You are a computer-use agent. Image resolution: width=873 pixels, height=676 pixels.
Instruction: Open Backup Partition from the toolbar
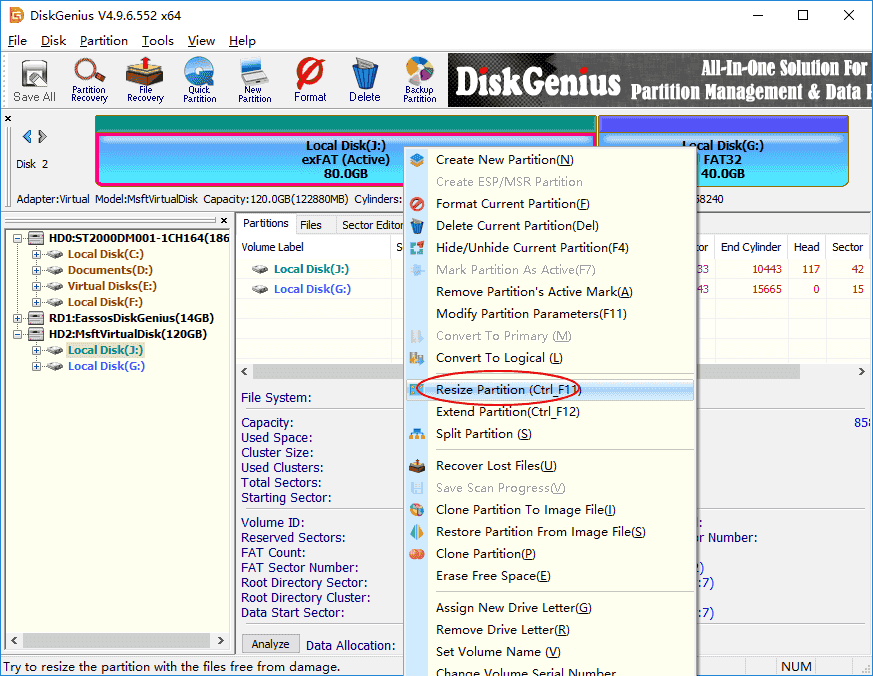point(419,80)
